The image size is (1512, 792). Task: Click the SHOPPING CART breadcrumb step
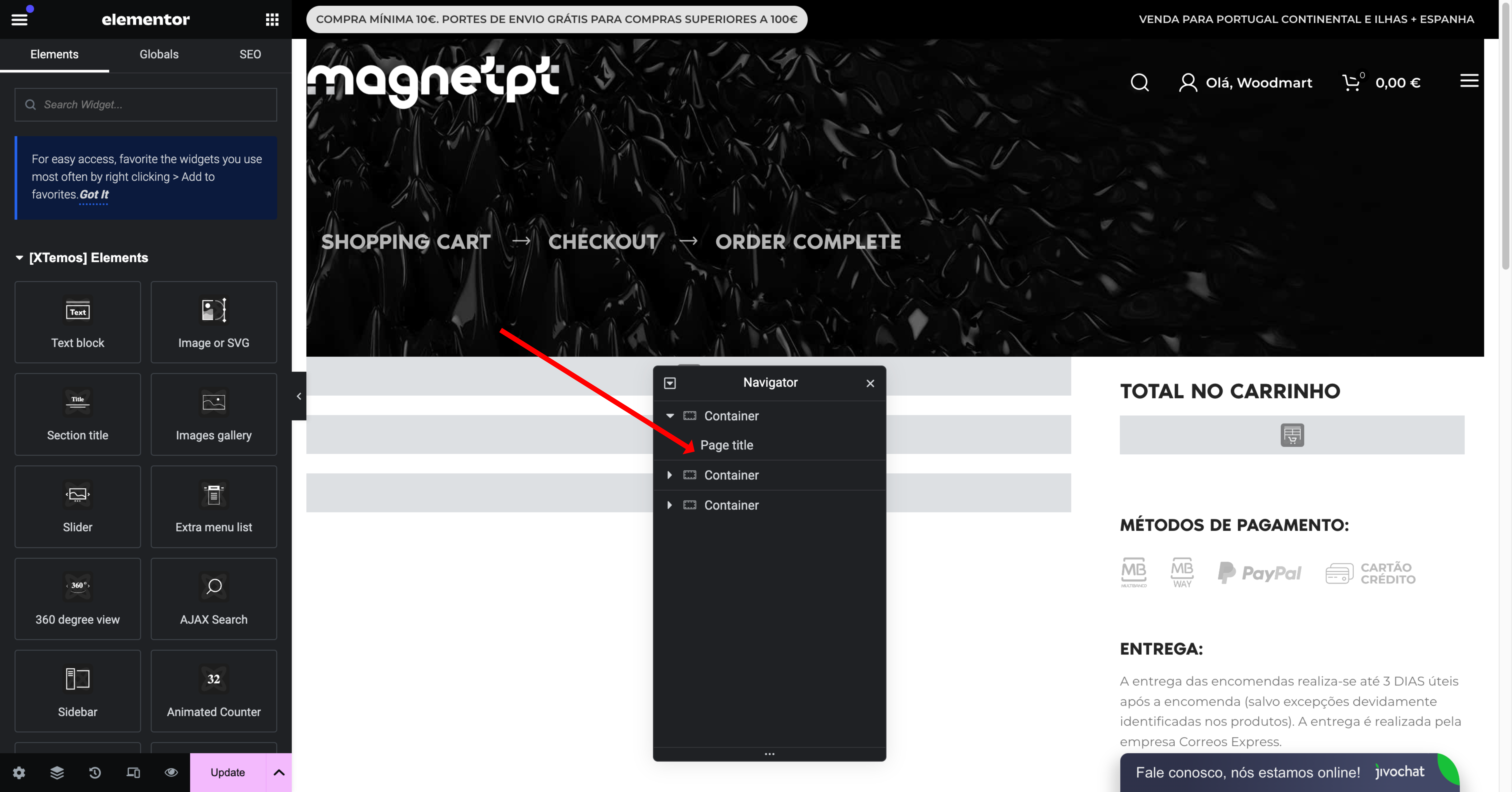[406, 242]
